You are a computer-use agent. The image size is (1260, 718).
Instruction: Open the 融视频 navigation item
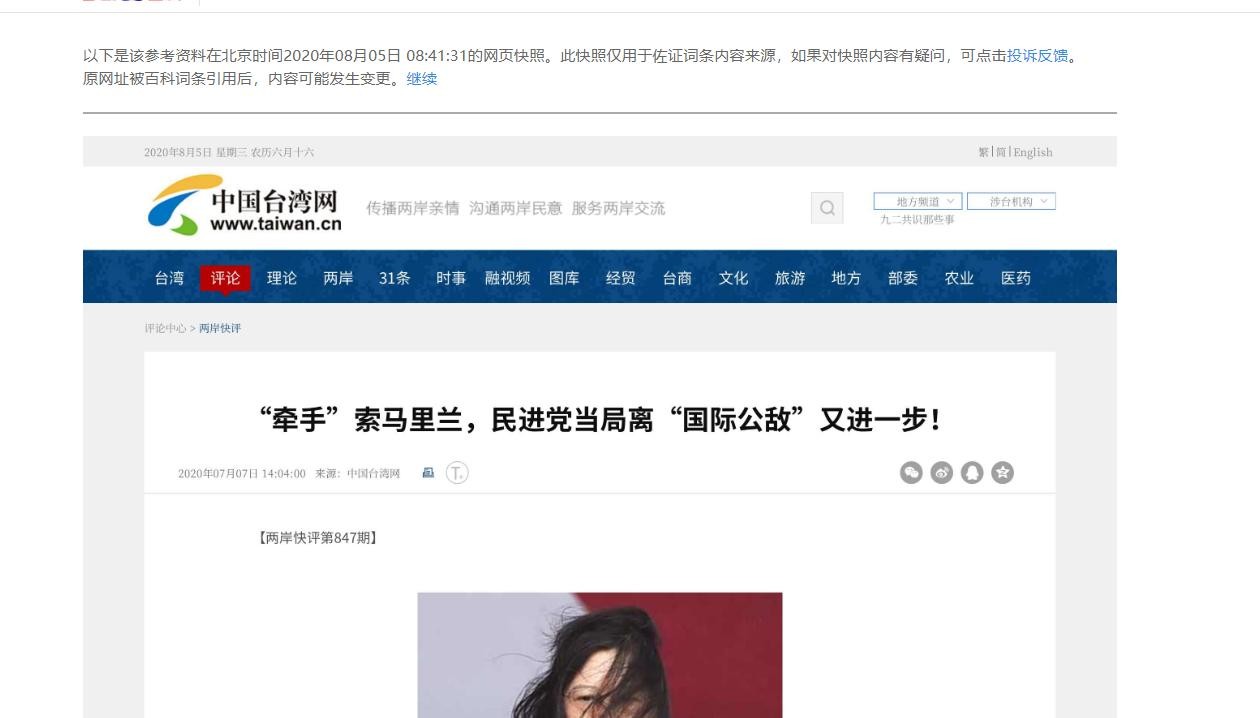point(508,278)
